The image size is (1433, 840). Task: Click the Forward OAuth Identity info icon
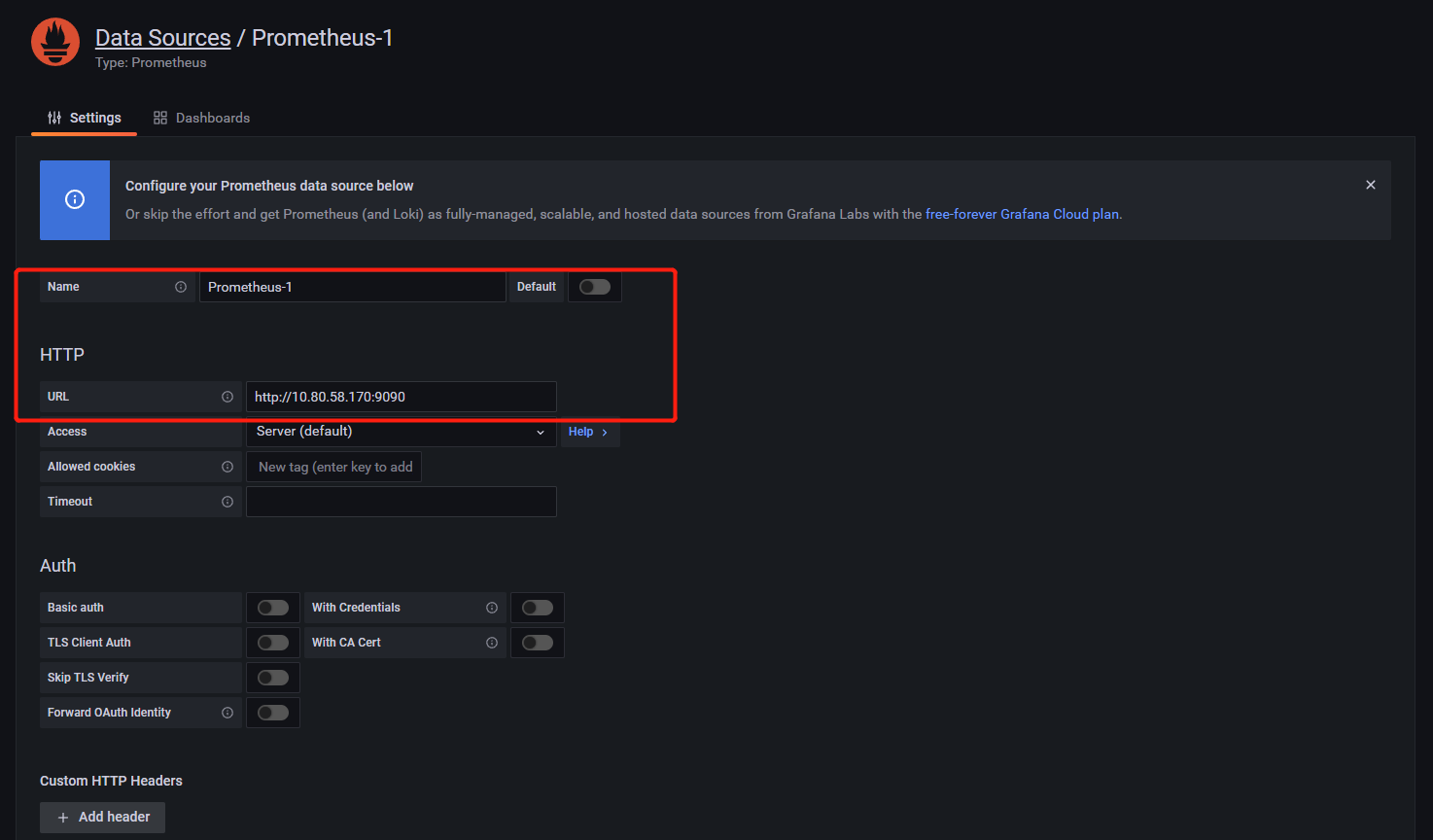(227, 713)
